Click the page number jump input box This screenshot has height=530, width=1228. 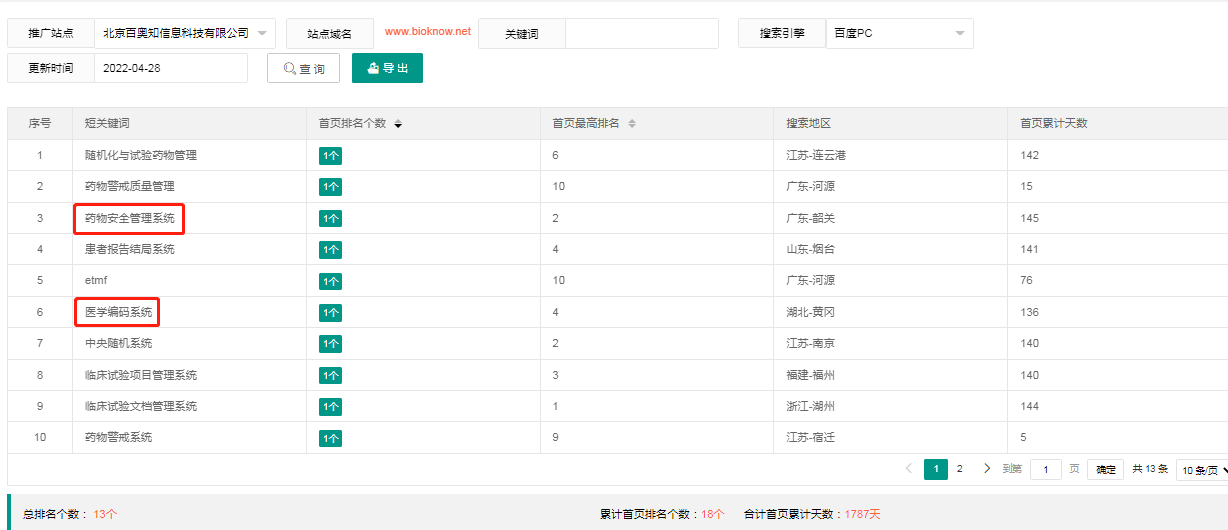pyautogui.click(x=1045, y=470)
